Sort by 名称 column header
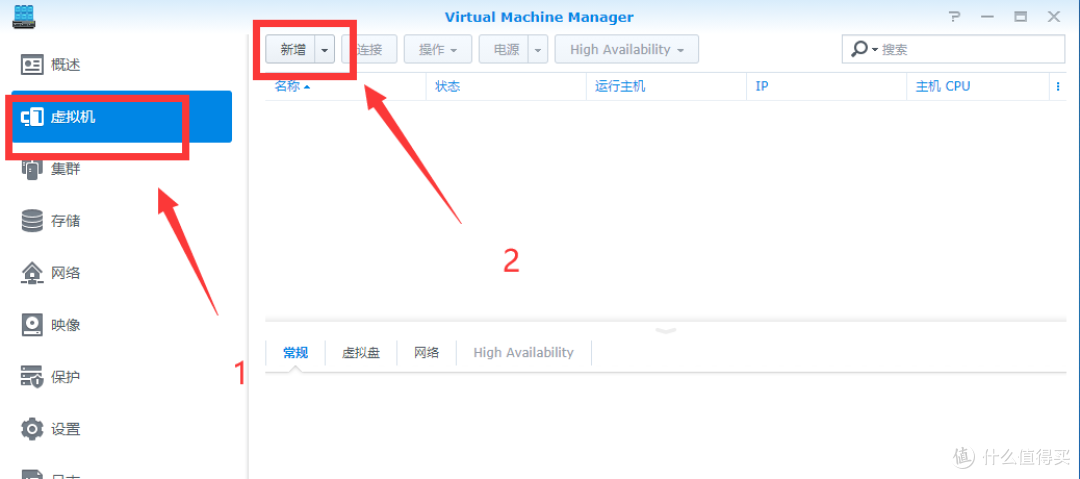Screen dimensions: 1080x479 coord(345,87)
